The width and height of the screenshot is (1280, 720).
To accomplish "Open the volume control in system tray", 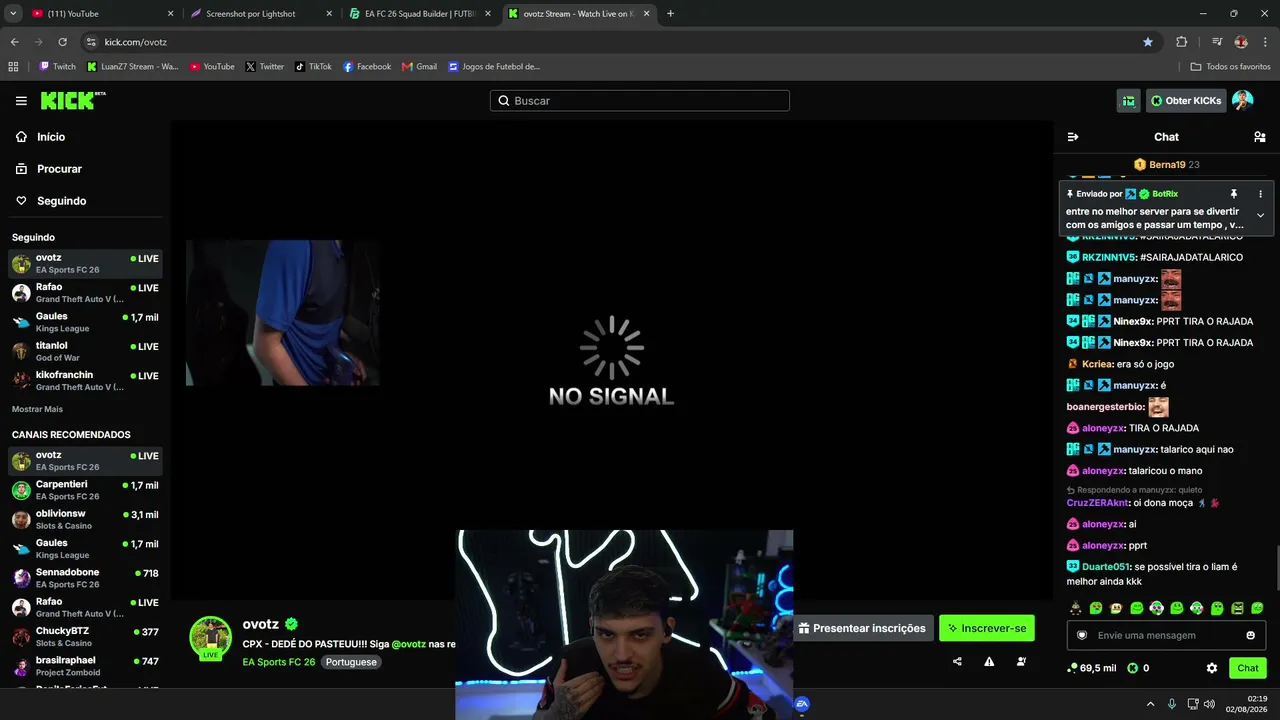I will (x=1209, y=704).
